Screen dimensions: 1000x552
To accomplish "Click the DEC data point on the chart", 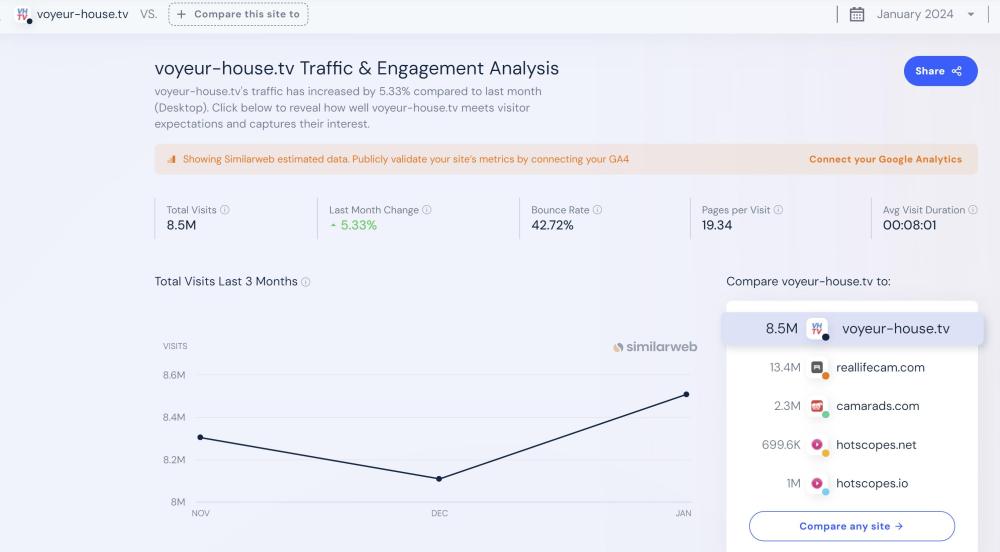I will point(439,479).
